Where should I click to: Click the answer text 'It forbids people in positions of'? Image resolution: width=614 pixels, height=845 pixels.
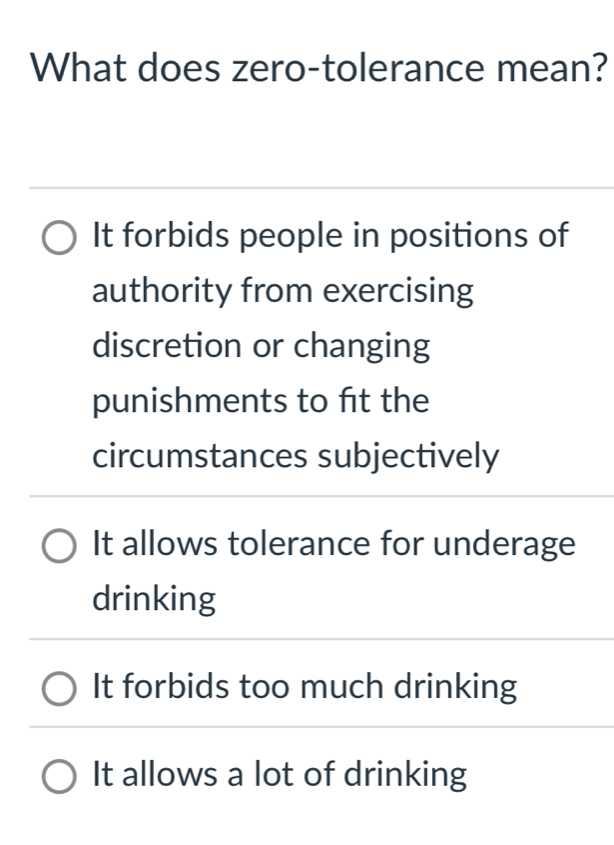330,237
